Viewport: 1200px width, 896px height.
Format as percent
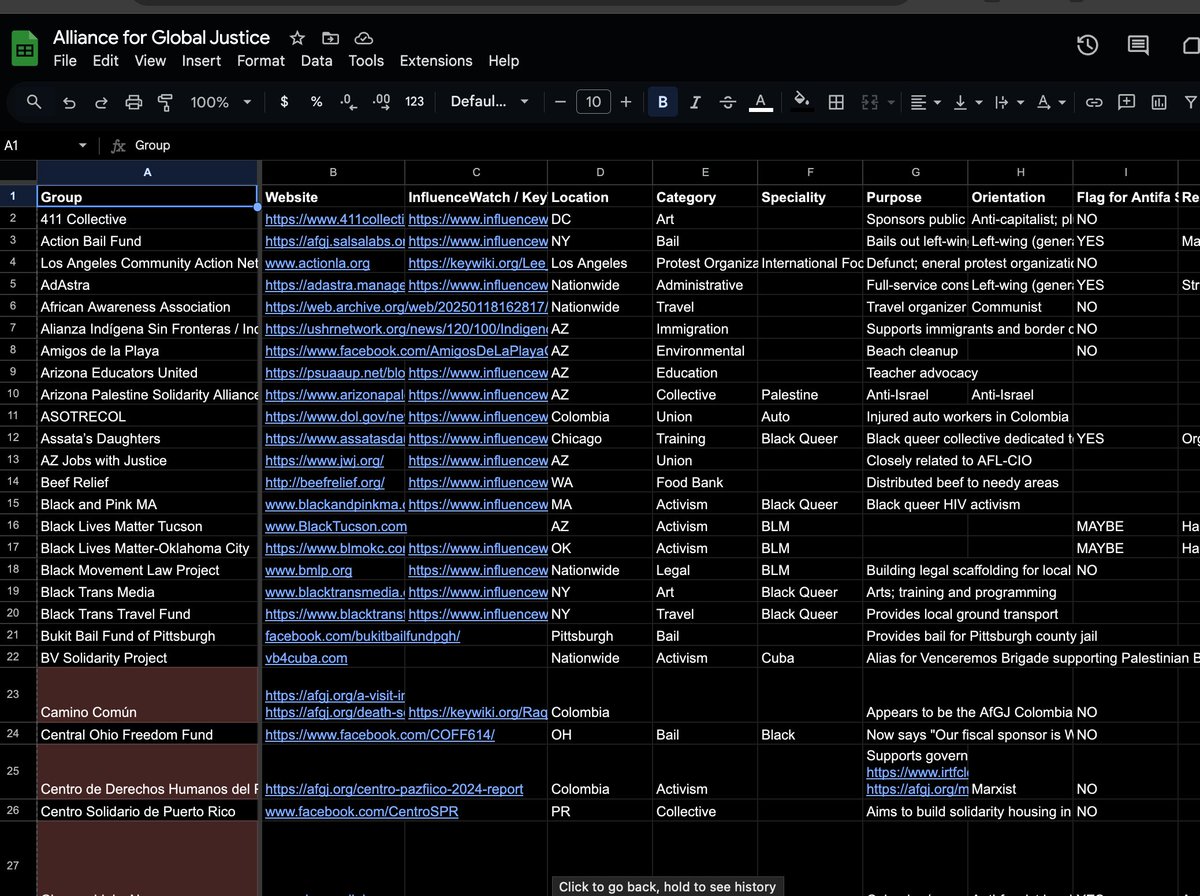(x=316, y=102)
